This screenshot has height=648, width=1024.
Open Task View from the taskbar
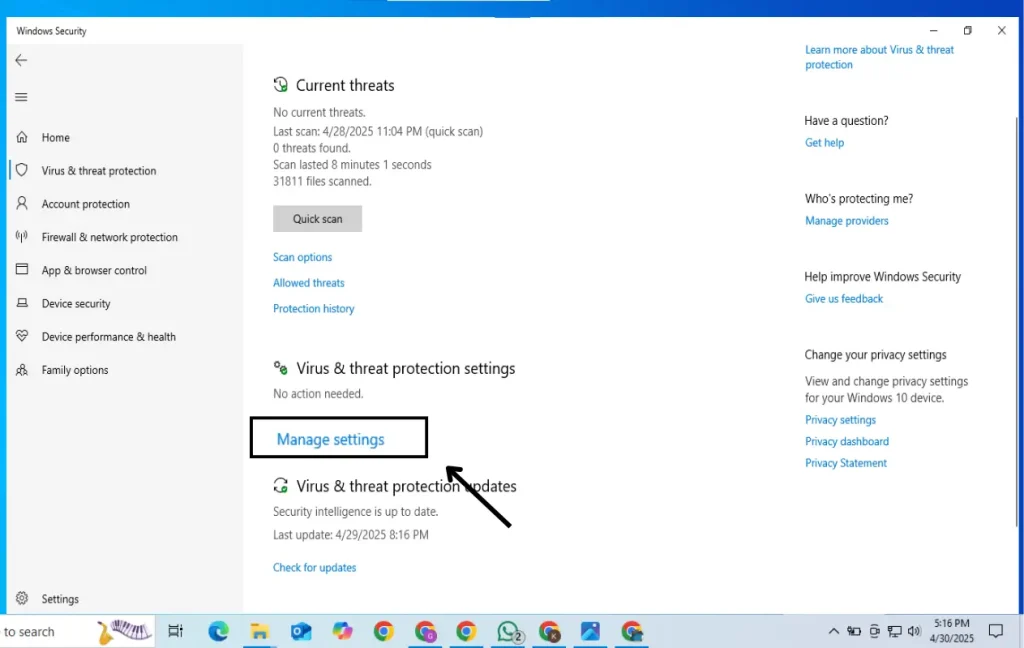click(x=176, y=631)
